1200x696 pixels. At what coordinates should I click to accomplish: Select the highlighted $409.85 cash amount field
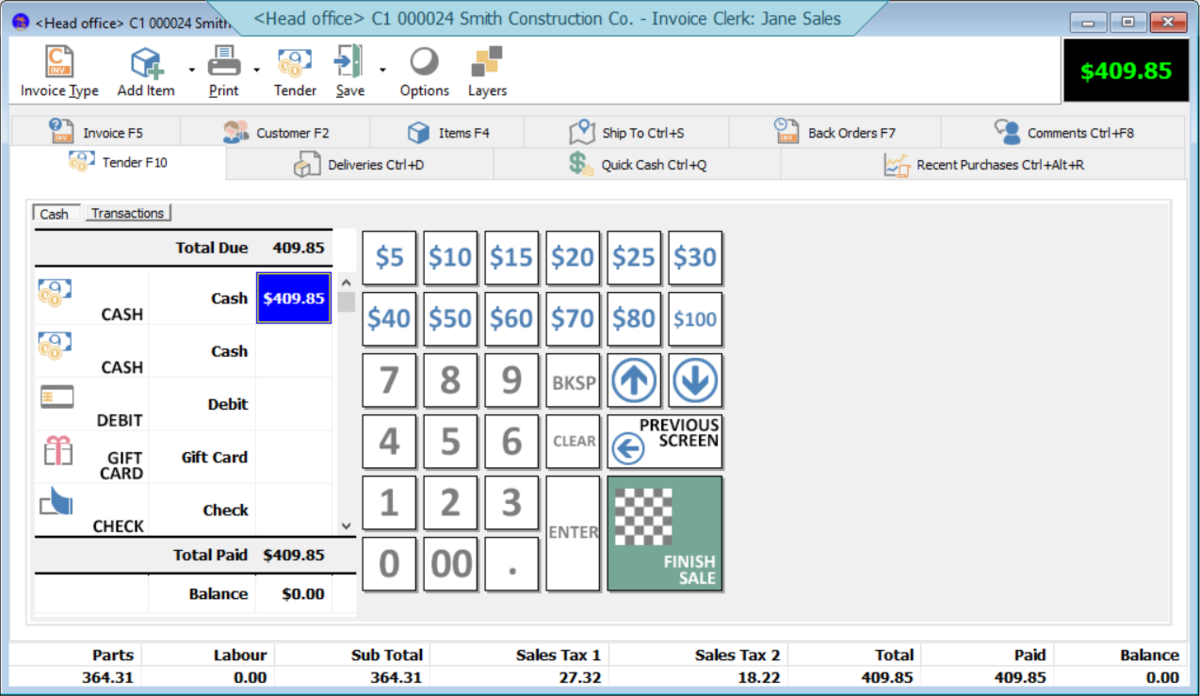293,297
